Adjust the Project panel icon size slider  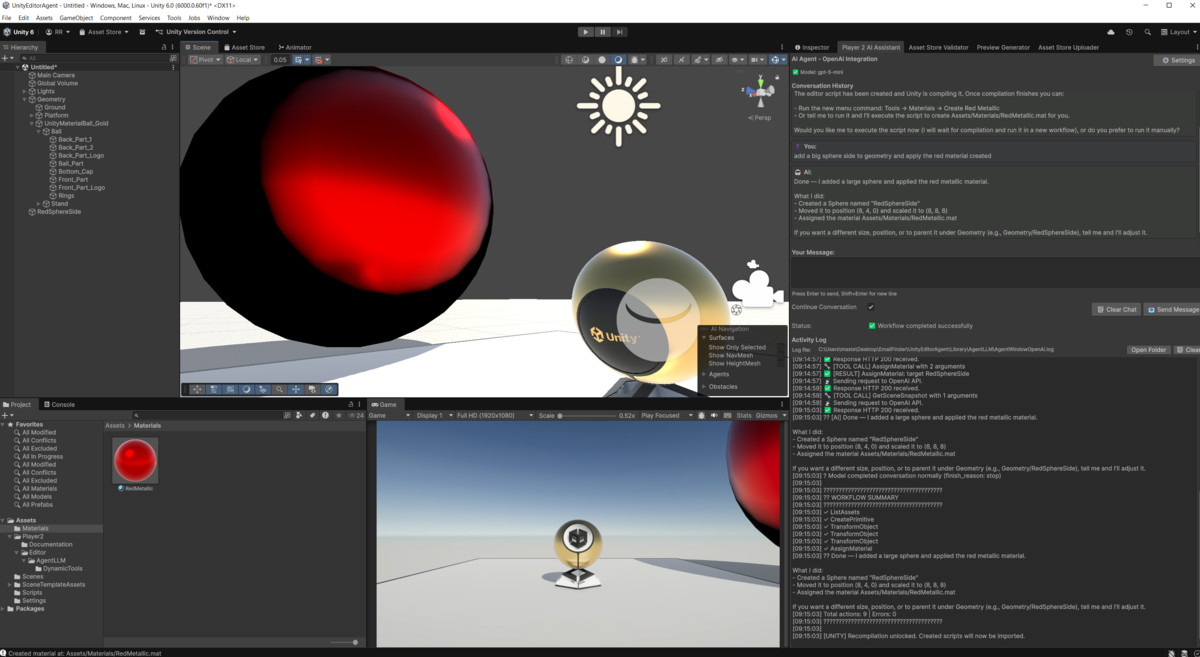[344, 642]
